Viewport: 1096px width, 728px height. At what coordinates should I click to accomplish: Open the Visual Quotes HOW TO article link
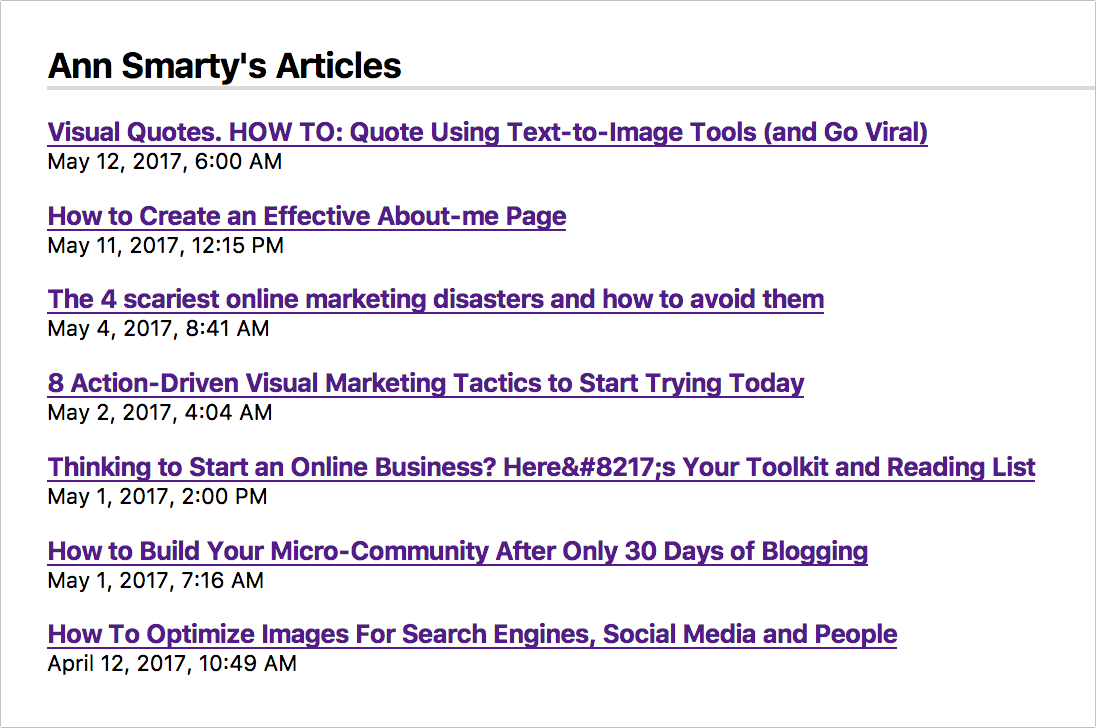(x=487, y=132)
